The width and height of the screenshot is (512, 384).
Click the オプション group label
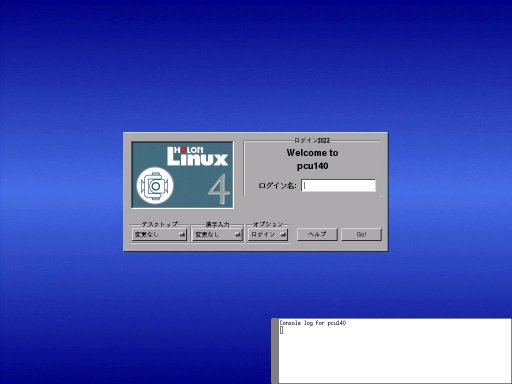[268, 224]
